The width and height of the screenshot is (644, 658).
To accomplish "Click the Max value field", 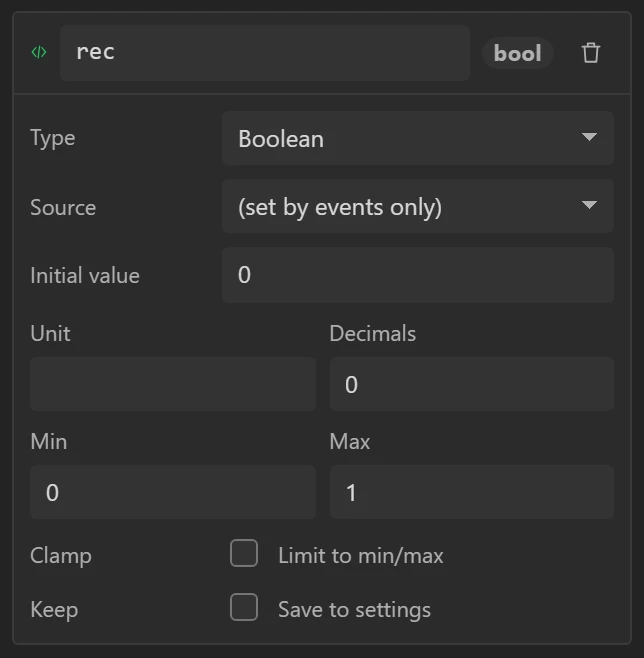I will [x=472, y=492].
